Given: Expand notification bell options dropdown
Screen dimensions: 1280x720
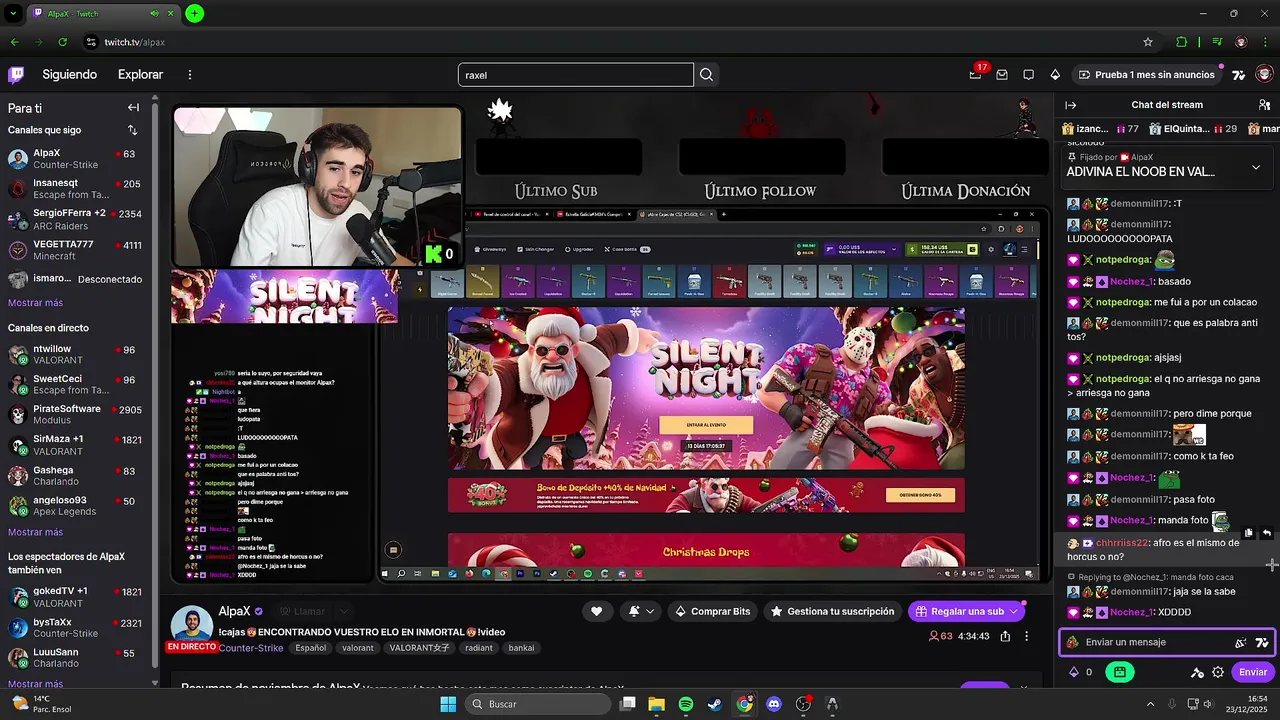Looking at the screenshot, I should tap(650, 611).
